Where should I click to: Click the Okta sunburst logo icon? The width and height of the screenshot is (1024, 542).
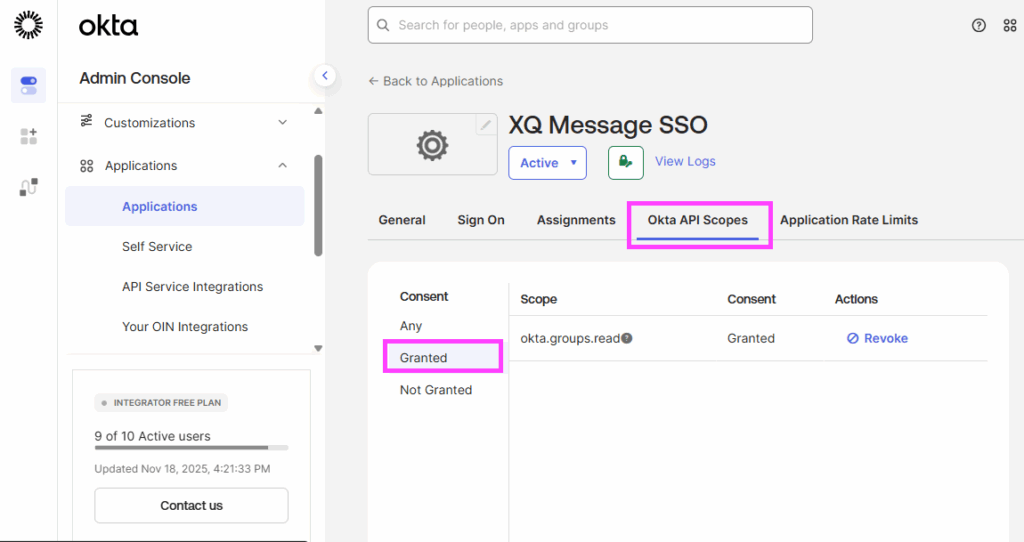28,25
